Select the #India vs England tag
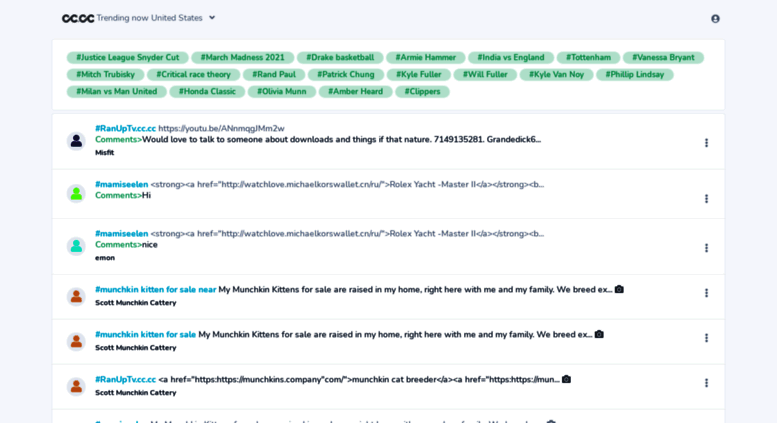Image resolution: width=777 pixels, height=423 pixels. click(x=510, y=57)
